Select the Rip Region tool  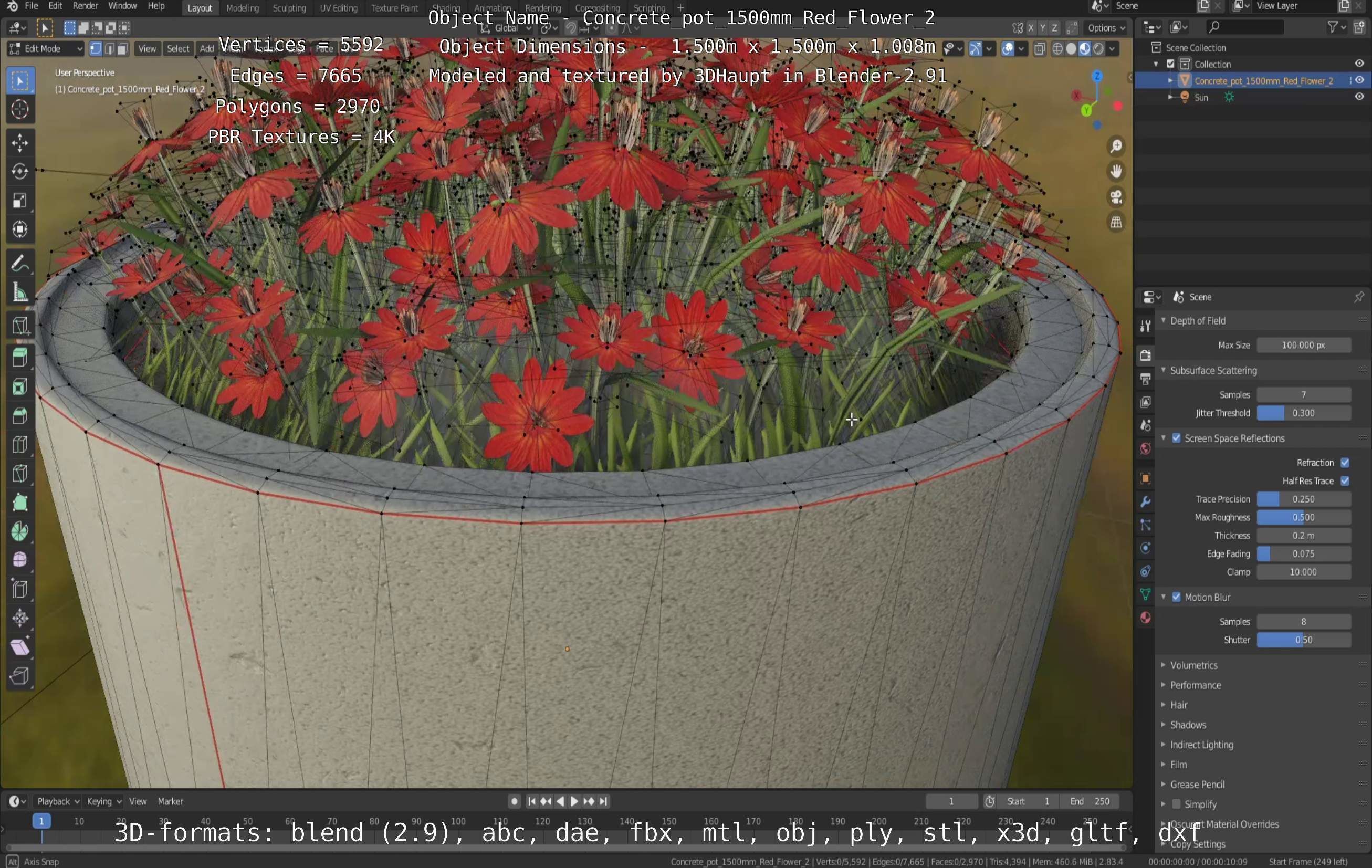tap(20, 676)
